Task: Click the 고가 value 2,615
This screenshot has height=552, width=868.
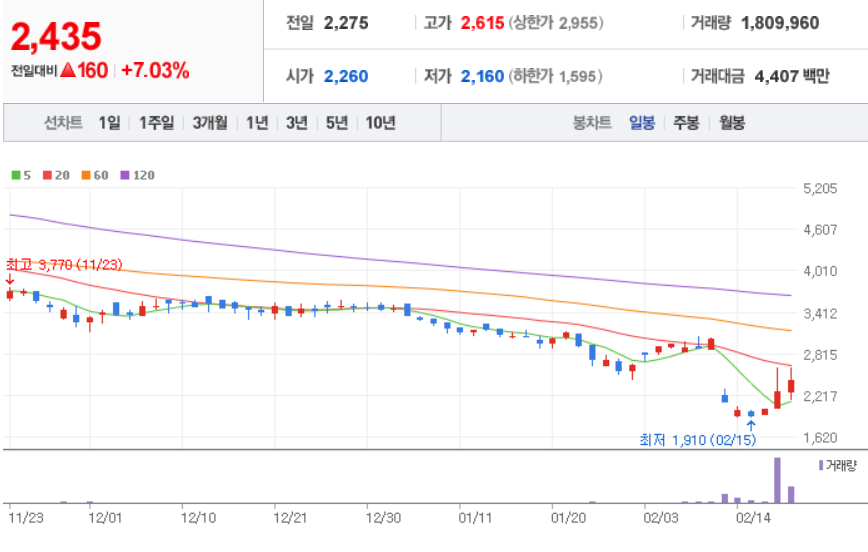Action: tap(482, 23)
